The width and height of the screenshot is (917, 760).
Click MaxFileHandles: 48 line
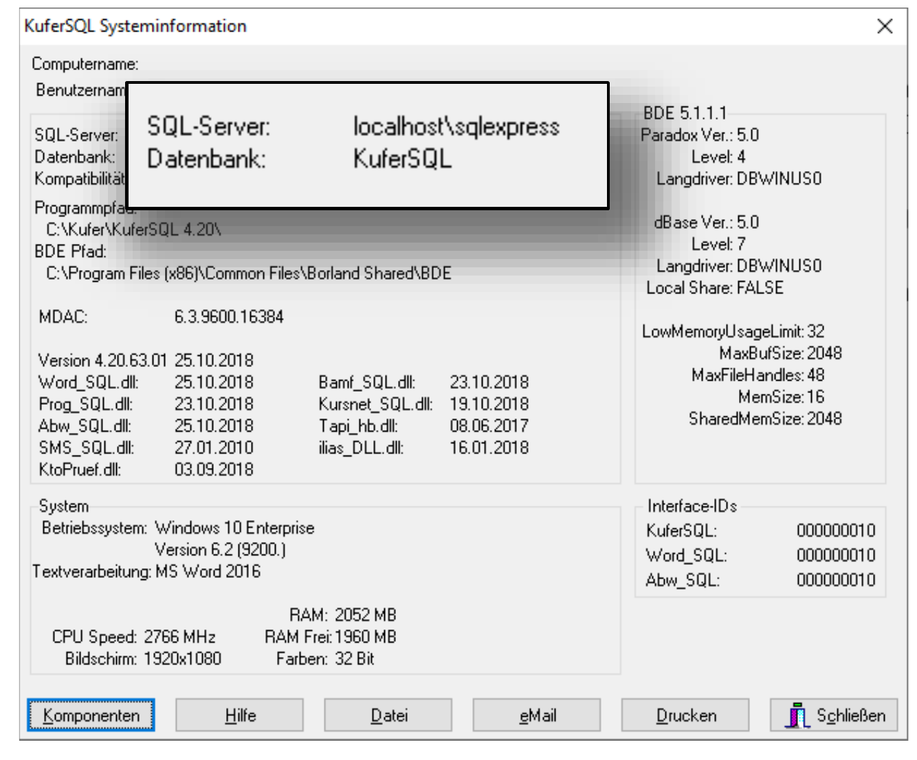[x=758, y=375]
